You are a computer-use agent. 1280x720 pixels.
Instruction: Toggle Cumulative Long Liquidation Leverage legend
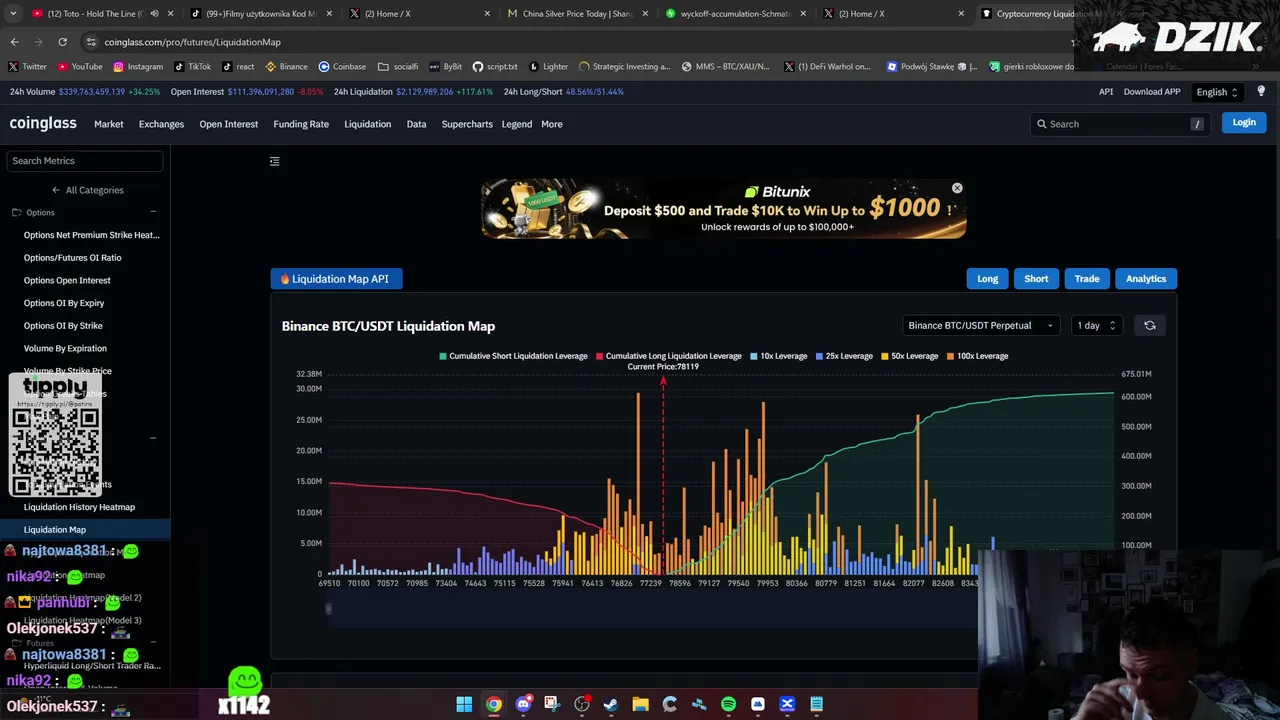(x=669, y=356)
